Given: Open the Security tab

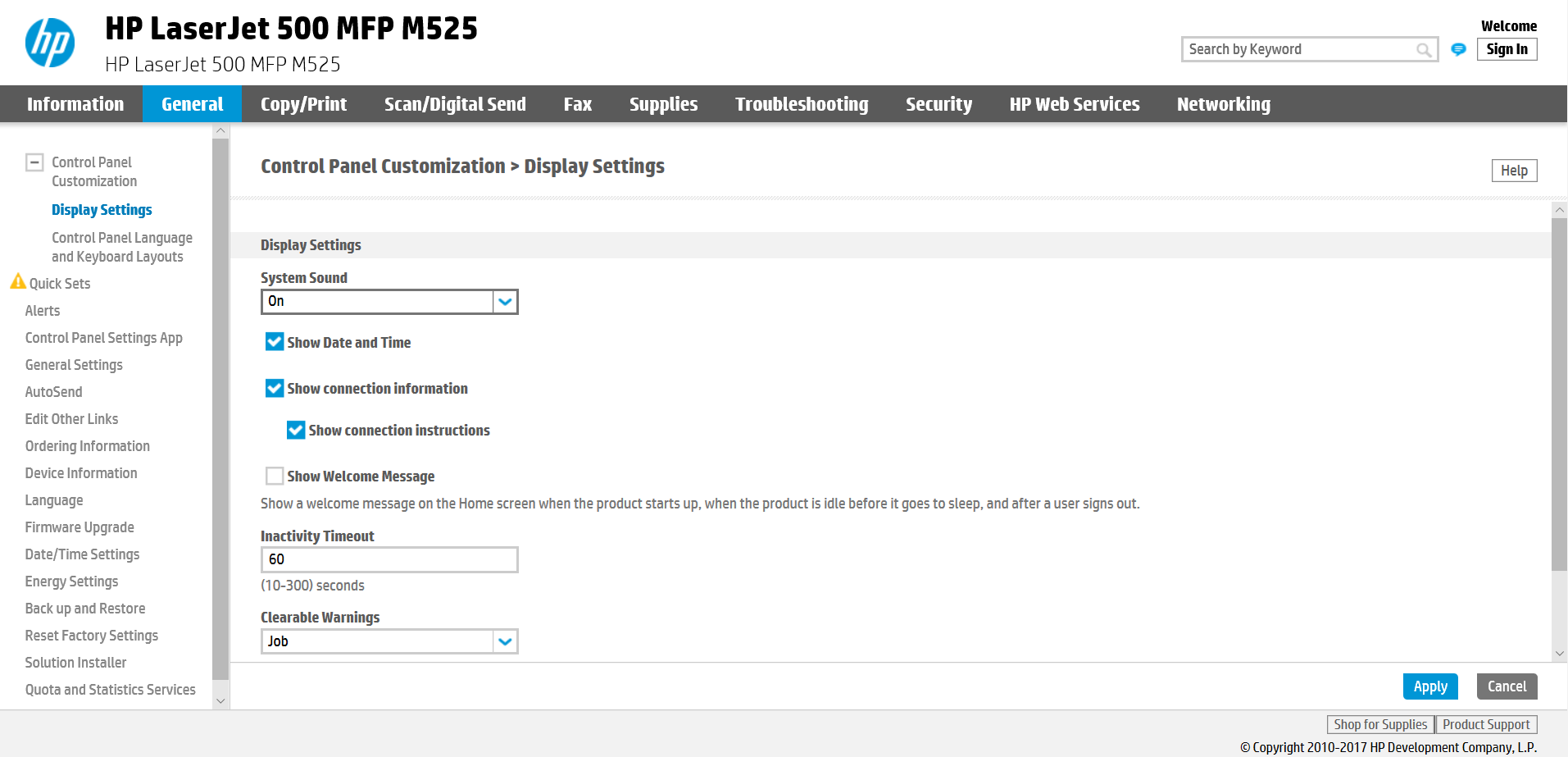Looking at the screenshot, I should 939,104.
